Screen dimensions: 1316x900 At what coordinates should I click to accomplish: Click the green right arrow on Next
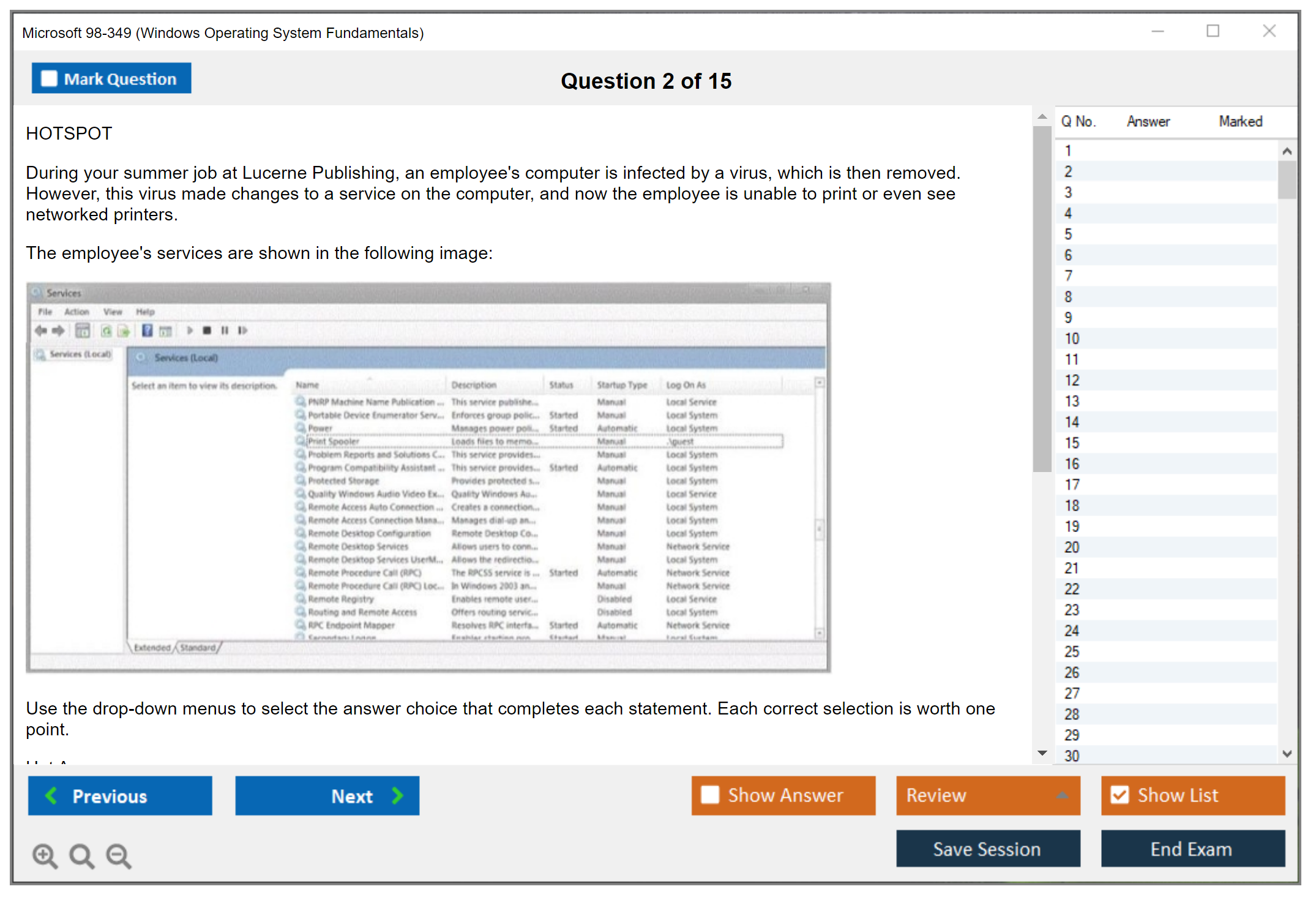coord(398,795)
